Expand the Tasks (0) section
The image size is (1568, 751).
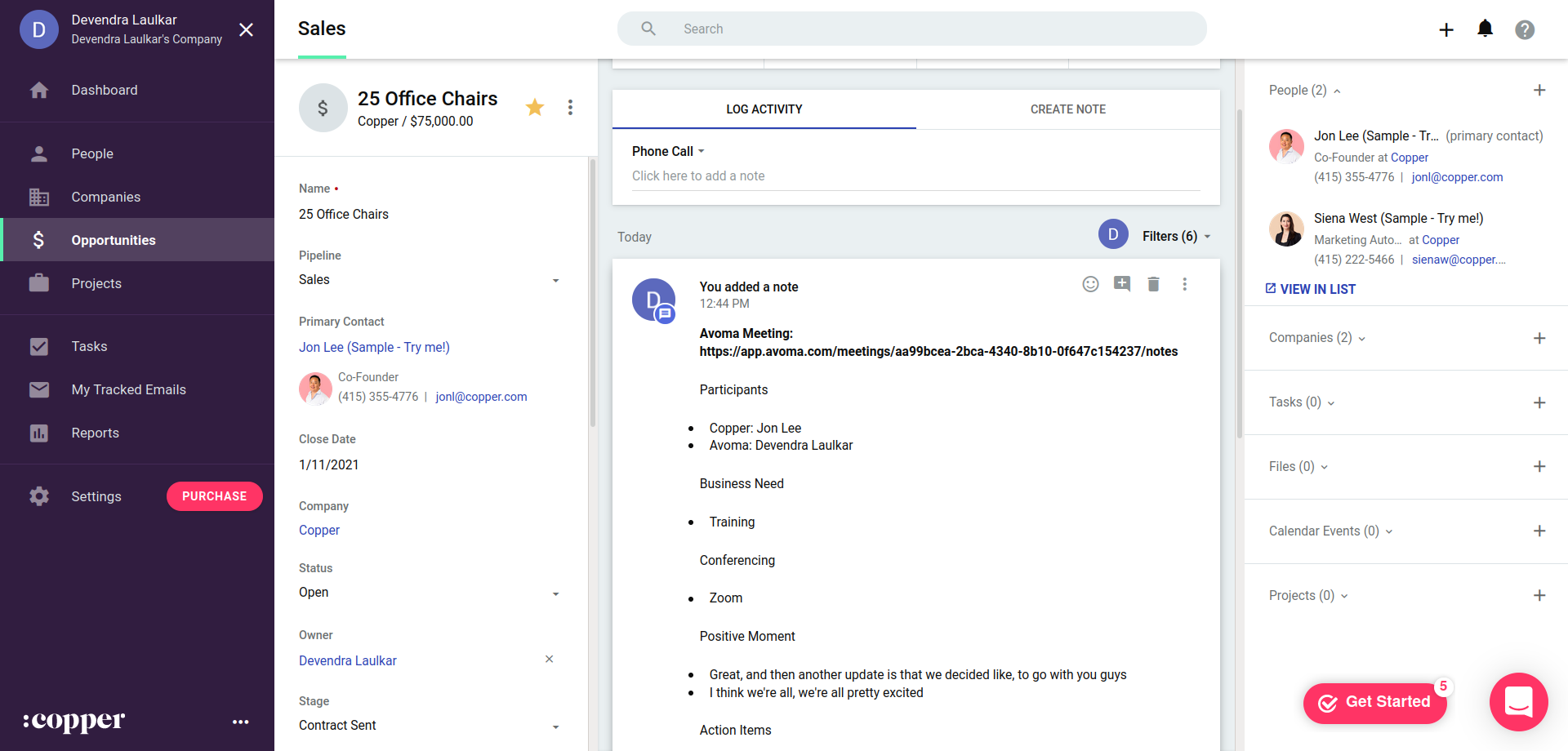(x=1302, y=402)
